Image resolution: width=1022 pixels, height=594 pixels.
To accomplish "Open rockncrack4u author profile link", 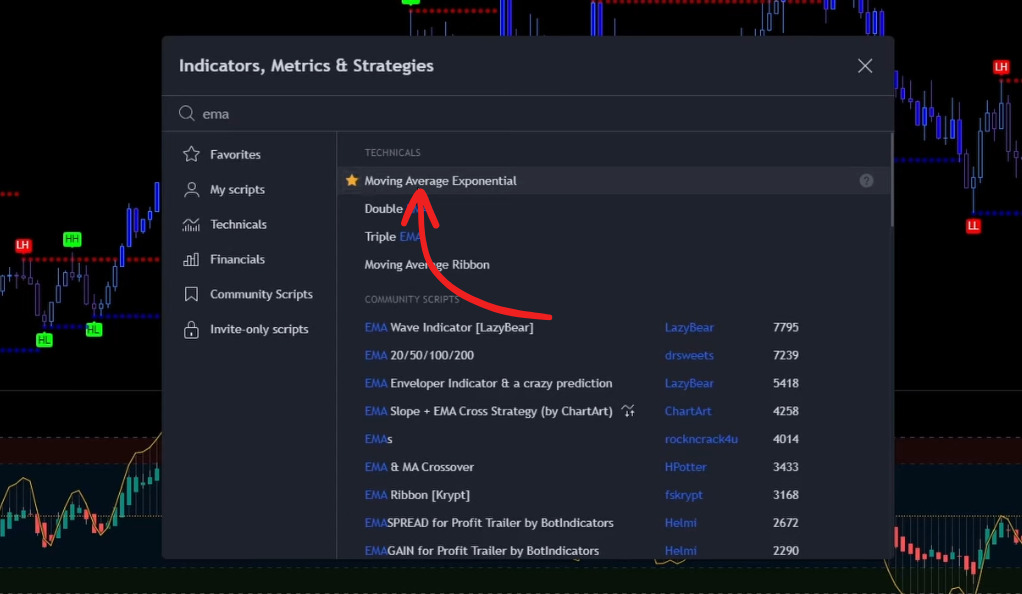I will [701, 439].
